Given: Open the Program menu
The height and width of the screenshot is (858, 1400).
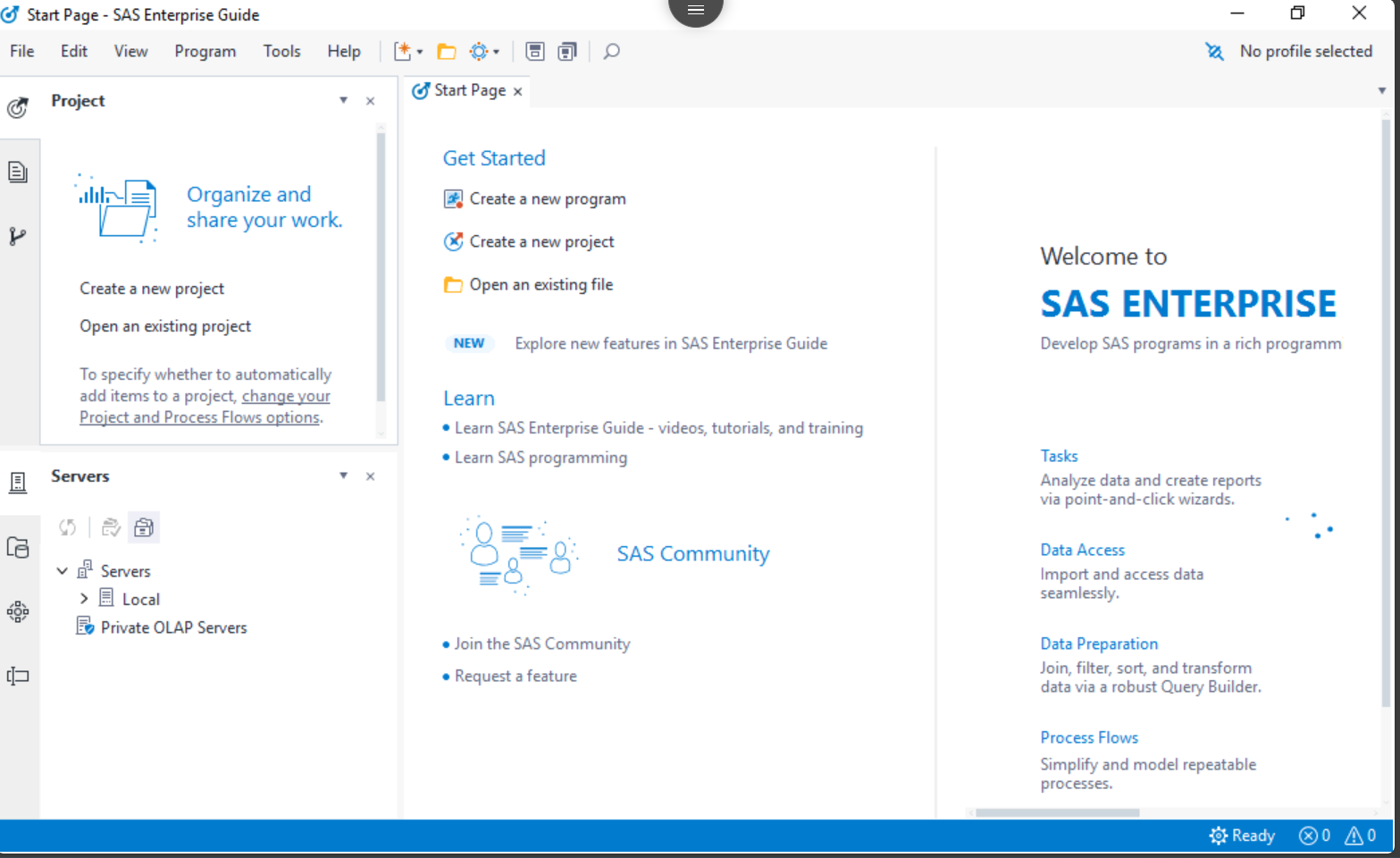Looking at the screenshot, I should (205, 52).
